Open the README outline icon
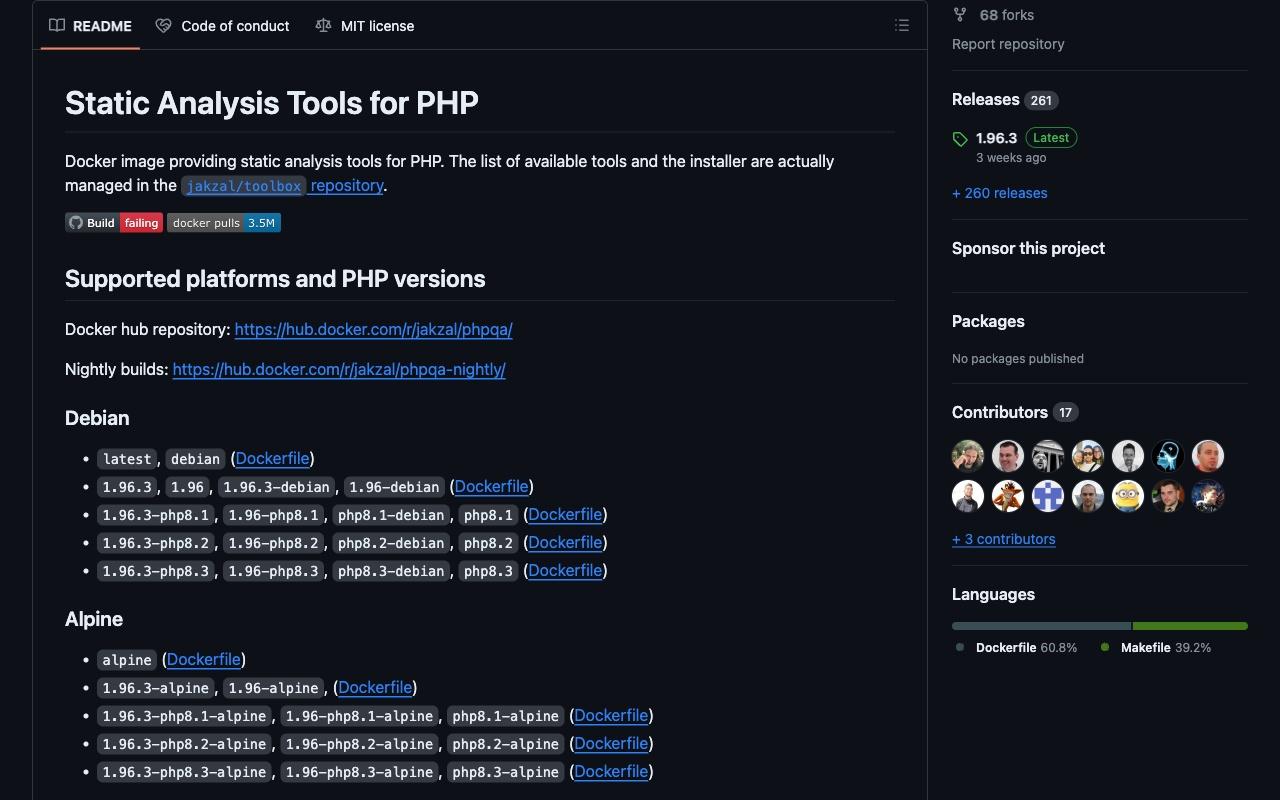 click(x=902, y=26)
